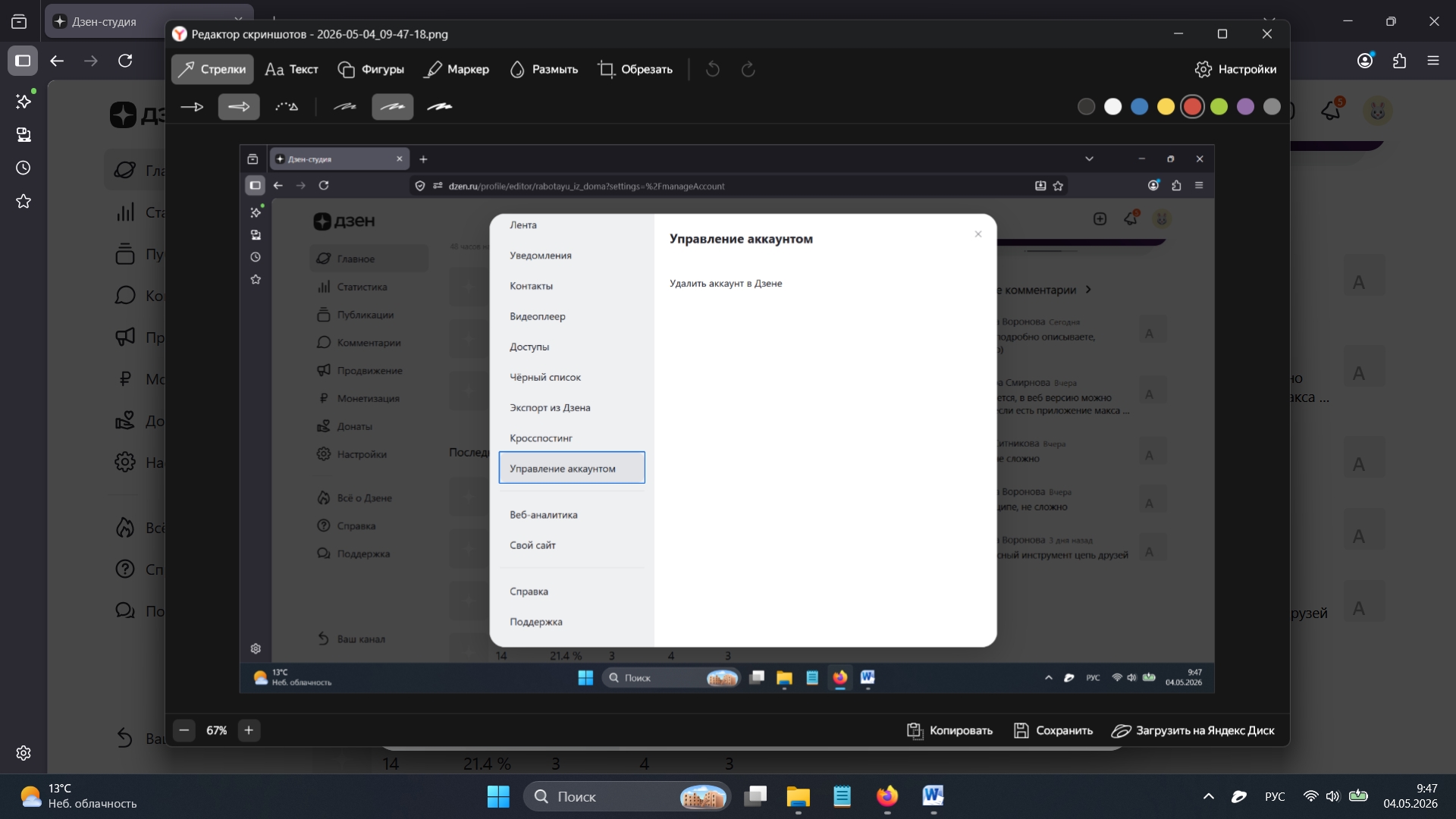Choose the Фигуры shapes tool
Image resolution: width=1456 pixels, height=819 pixels.
point(371,69)
